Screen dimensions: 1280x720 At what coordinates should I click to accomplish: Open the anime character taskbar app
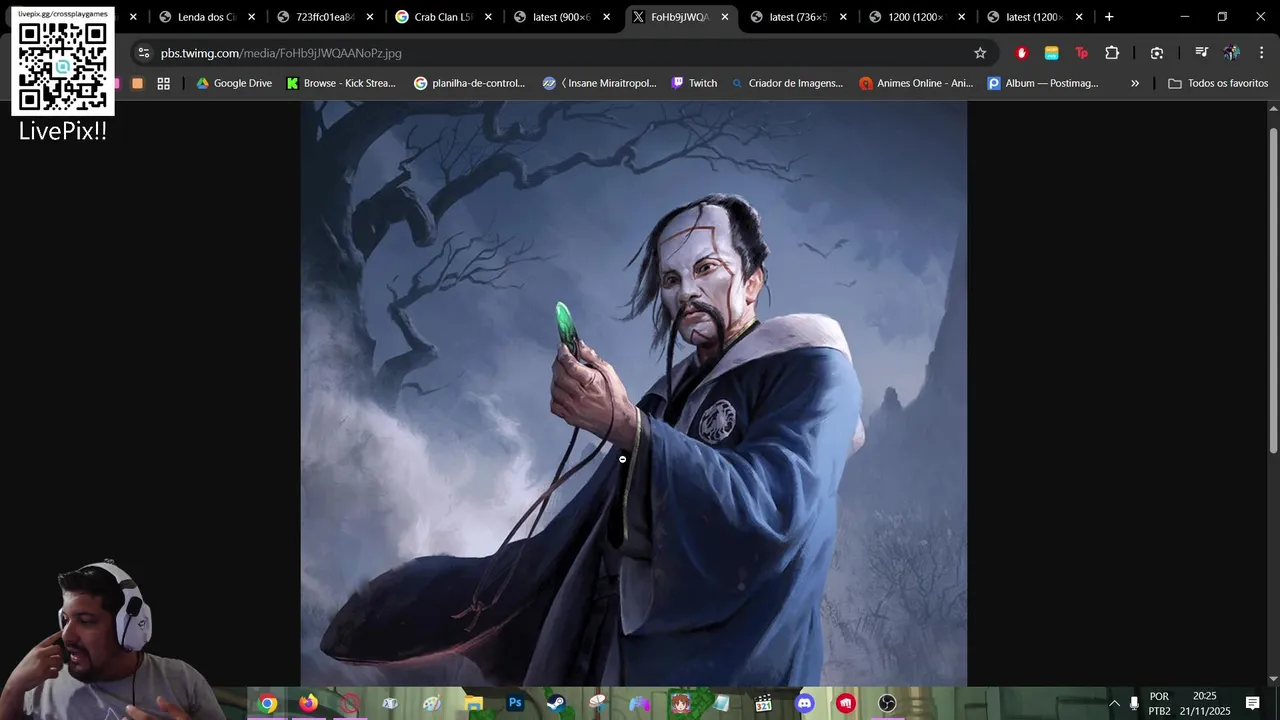[680, 704]
